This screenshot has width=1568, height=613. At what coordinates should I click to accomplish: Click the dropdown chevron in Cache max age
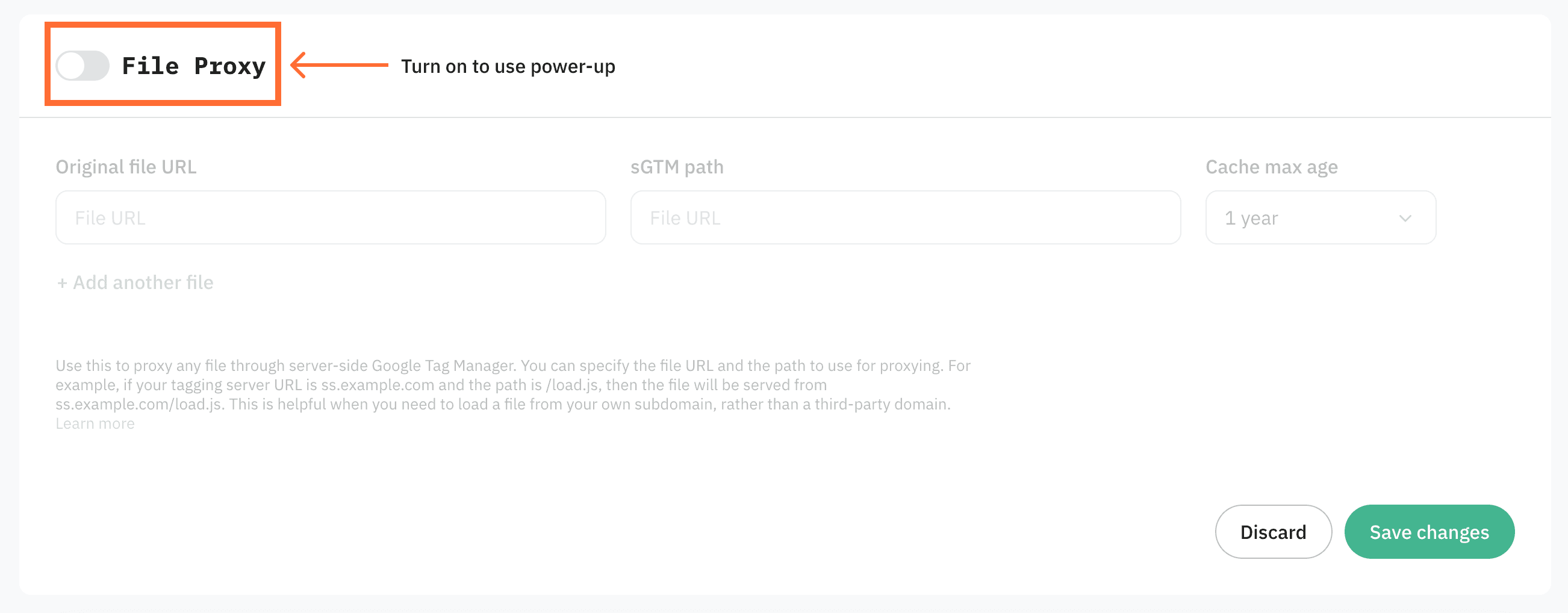coord(1404,217)
